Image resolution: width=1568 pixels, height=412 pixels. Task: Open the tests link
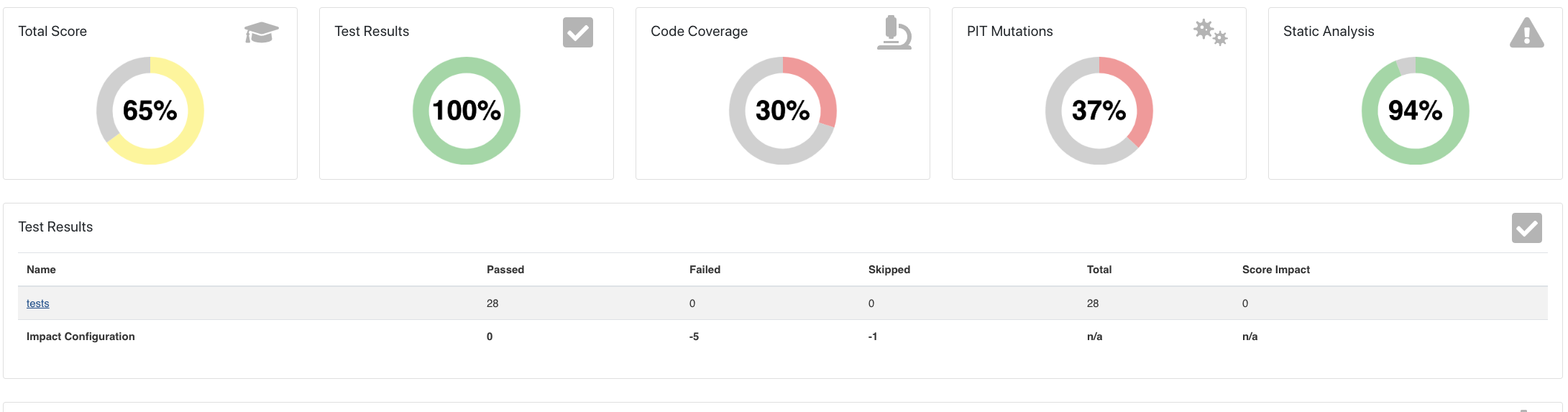38,303
